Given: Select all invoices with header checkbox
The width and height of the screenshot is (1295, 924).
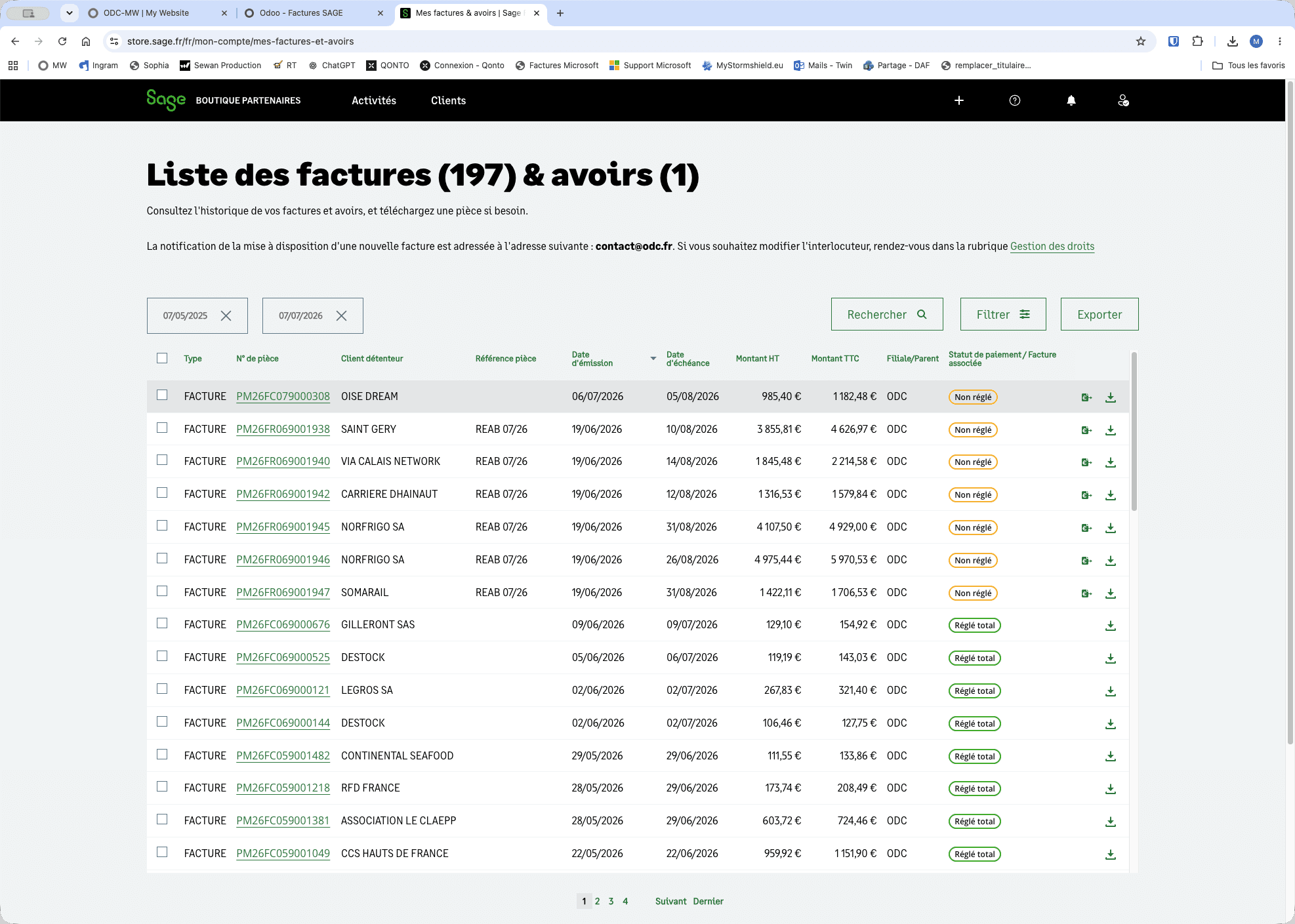Looking at the screenshot, I should [162, 358].
